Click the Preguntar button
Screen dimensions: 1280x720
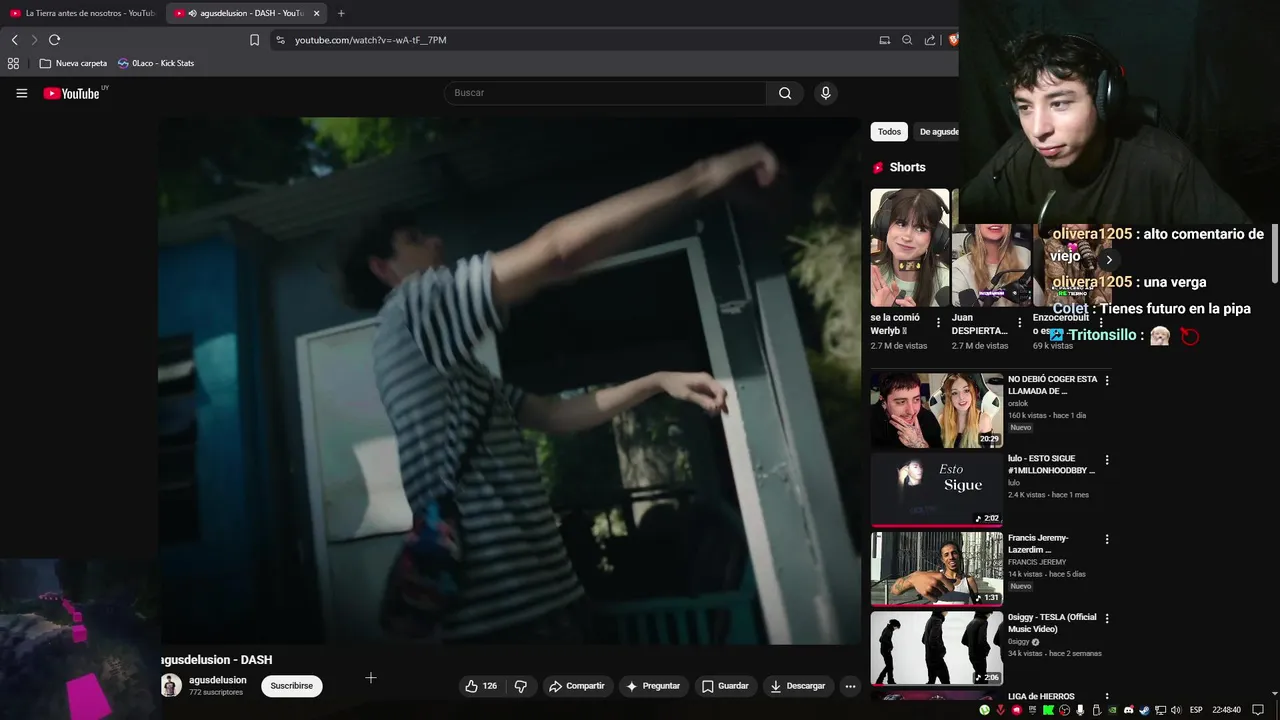653,686
